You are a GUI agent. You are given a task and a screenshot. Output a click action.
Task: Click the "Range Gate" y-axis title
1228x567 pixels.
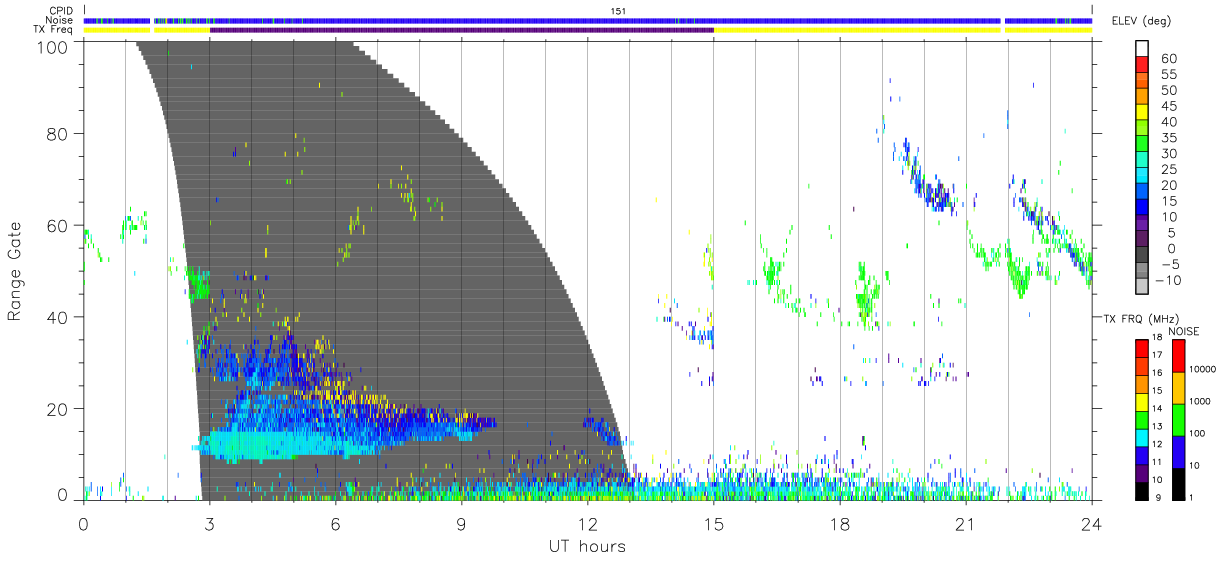[x=16, y=272]
